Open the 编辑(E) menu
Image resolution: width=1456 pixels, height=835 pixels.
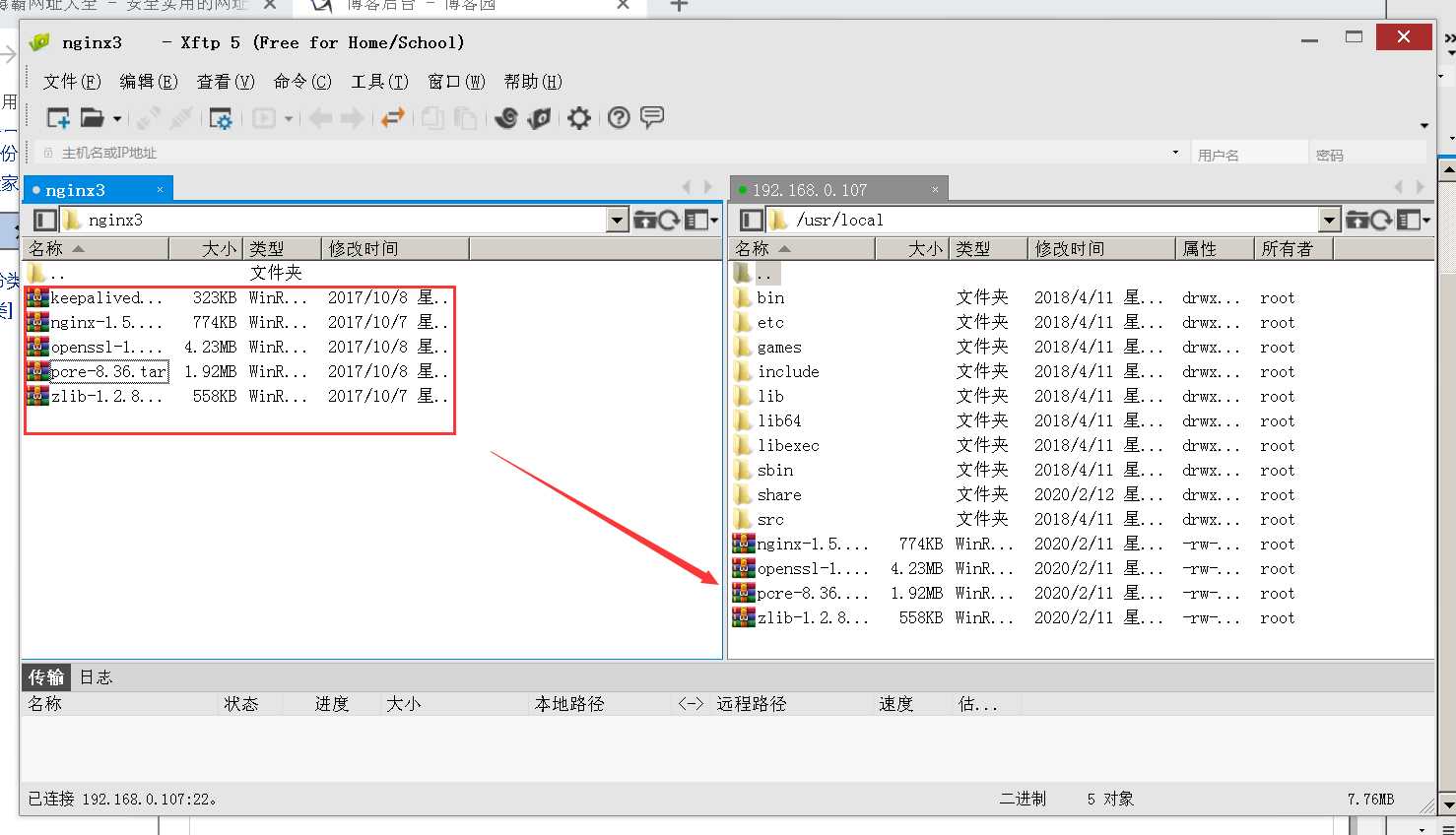(x=149, y=82)
